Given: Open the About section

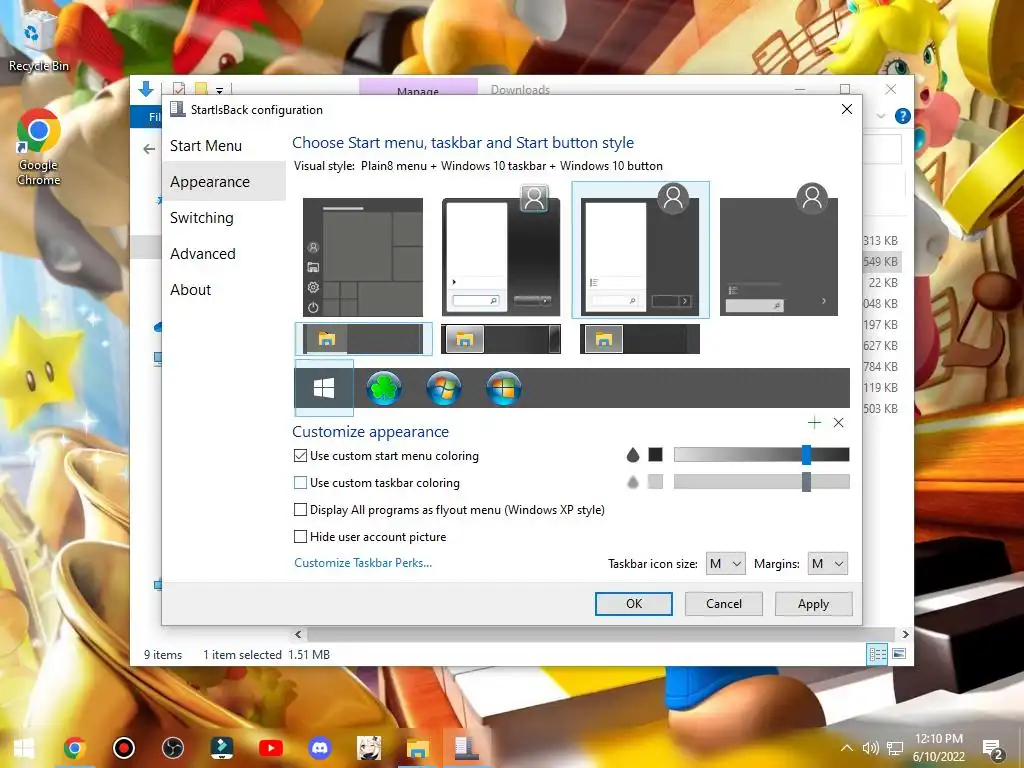Looking at the screenshot, I should pos(190,289).
